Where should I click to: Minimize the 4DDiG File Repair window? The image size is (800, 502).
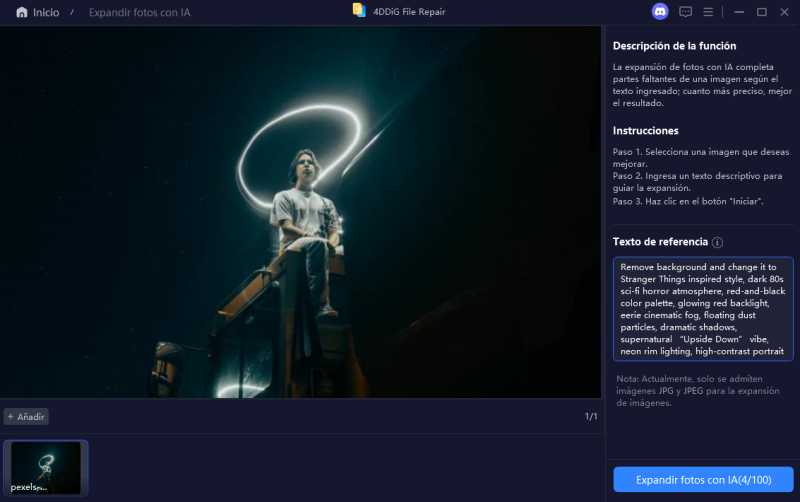coord(739,12)
